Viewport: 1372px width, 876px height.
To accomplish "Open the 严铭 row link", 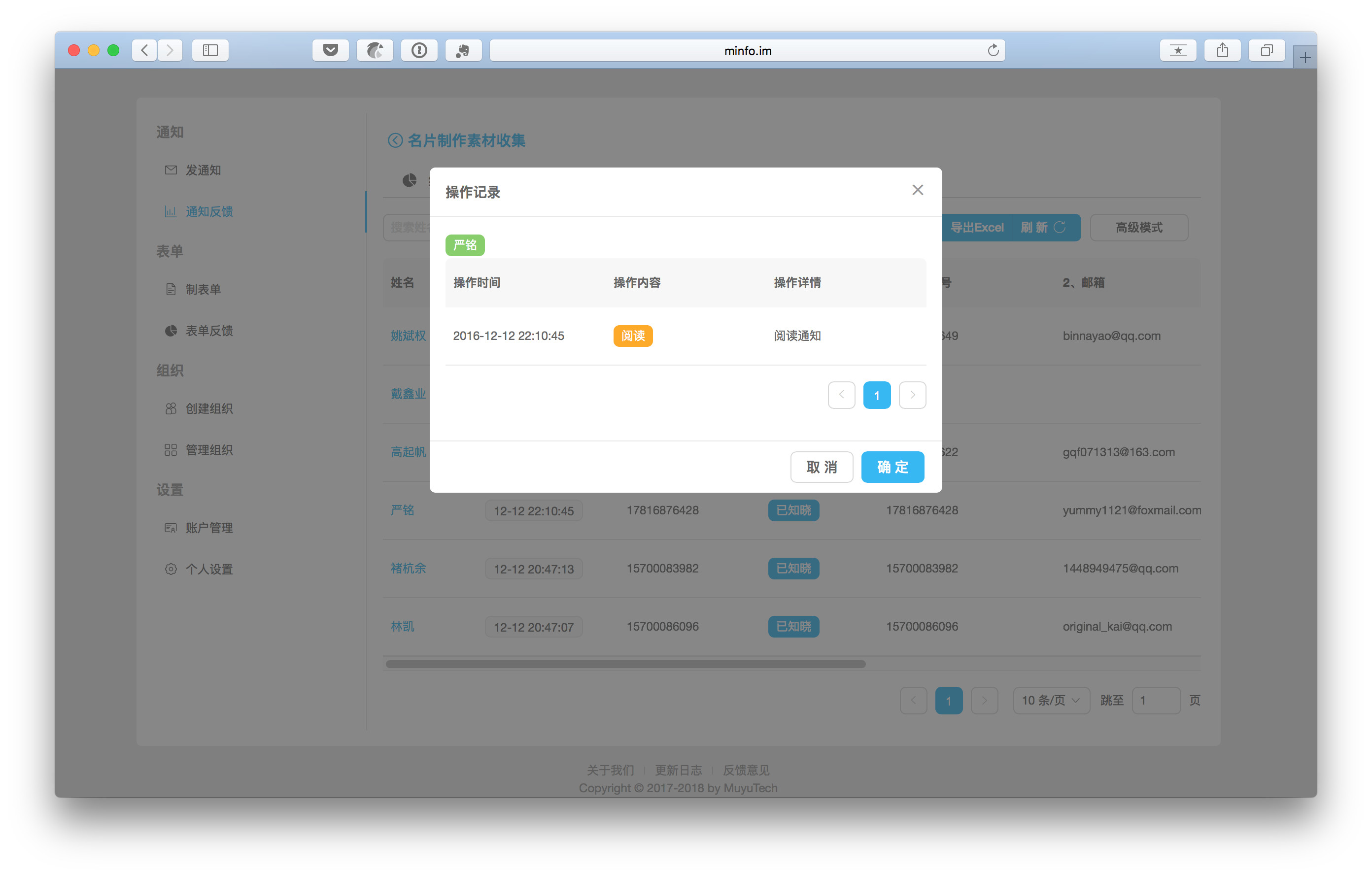I will point(402,510).
